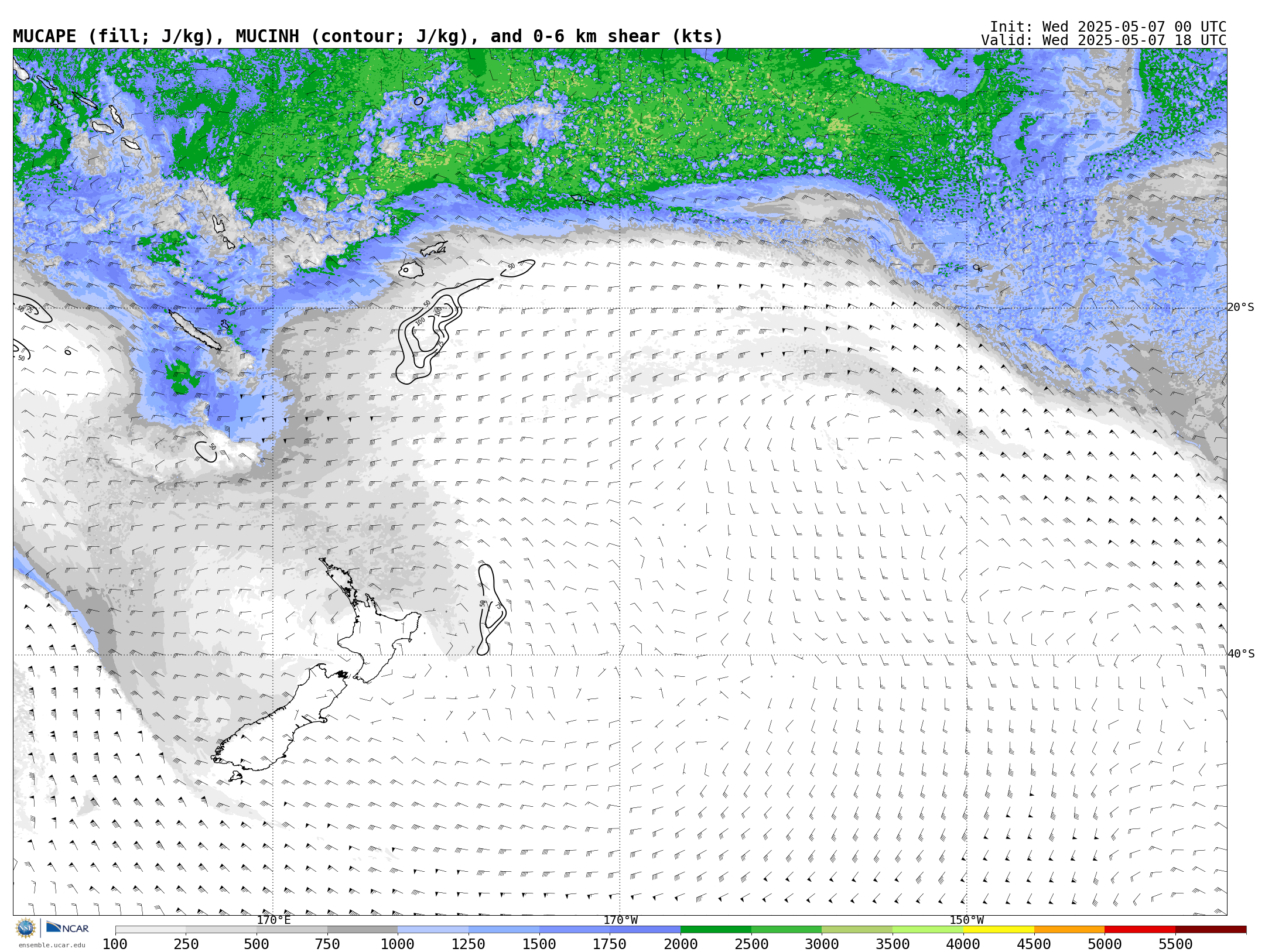Click the colorbar tick label 4000
This screenshot has height=952, width=1265.
[963, 944]
